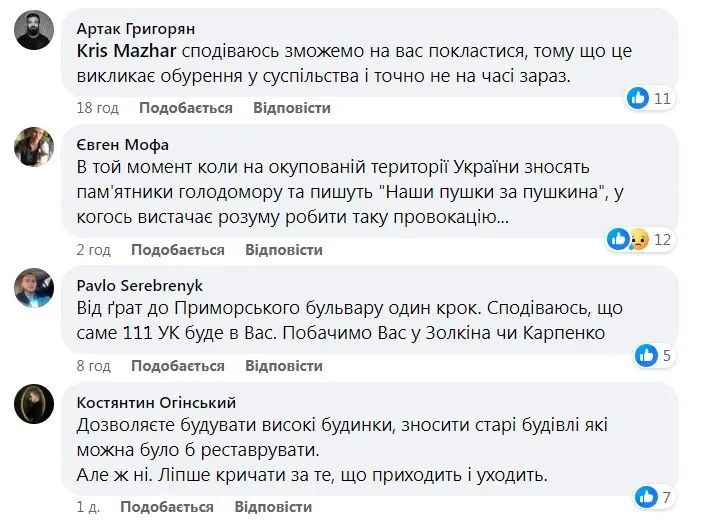Screen dimensions: 705x520
Task: Like Євген Мофа's comment via Подобається
Action: 177,249
